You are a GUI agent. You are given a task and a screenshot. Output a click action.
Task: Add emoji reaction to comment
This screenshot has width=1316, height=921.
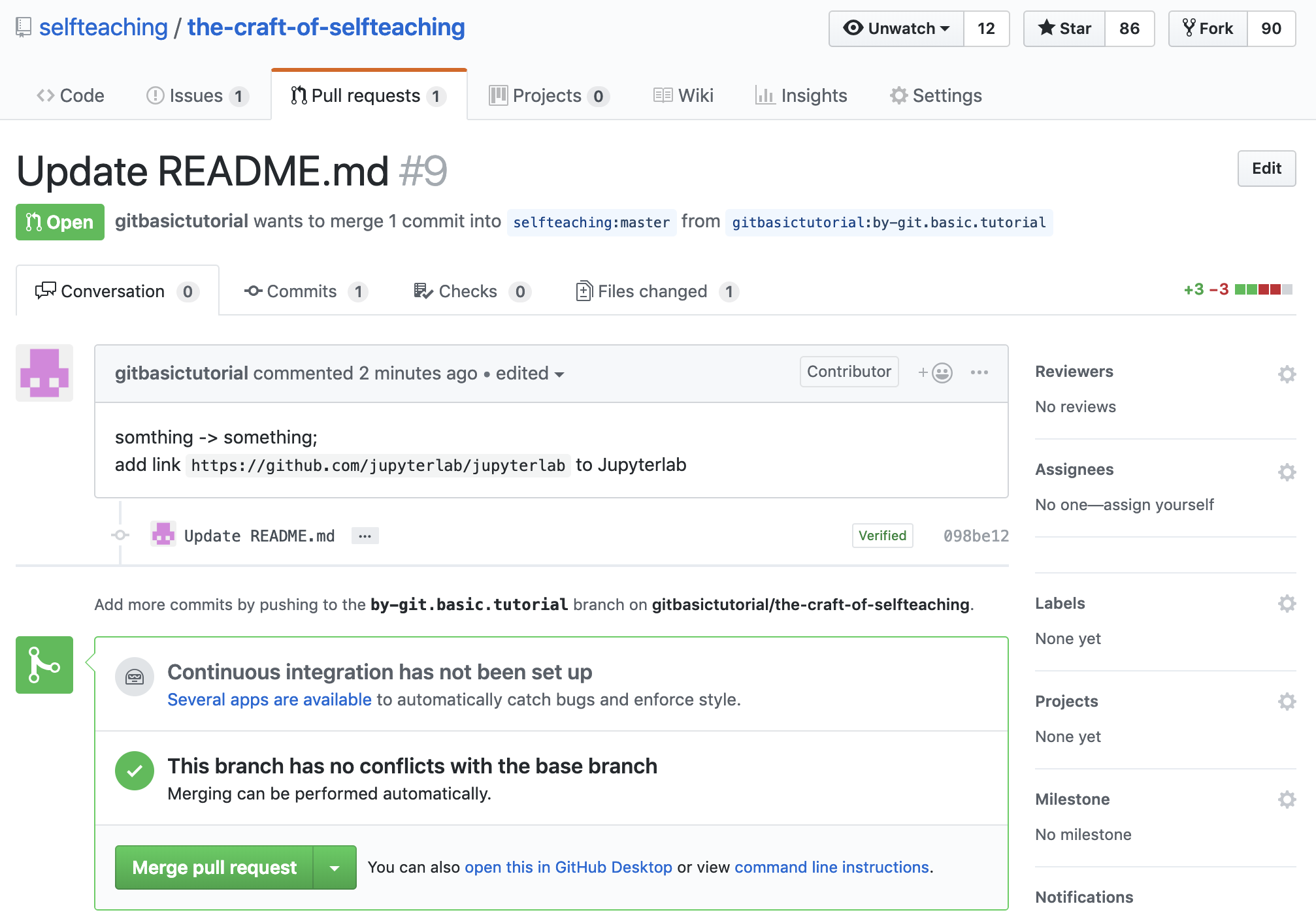935,372
